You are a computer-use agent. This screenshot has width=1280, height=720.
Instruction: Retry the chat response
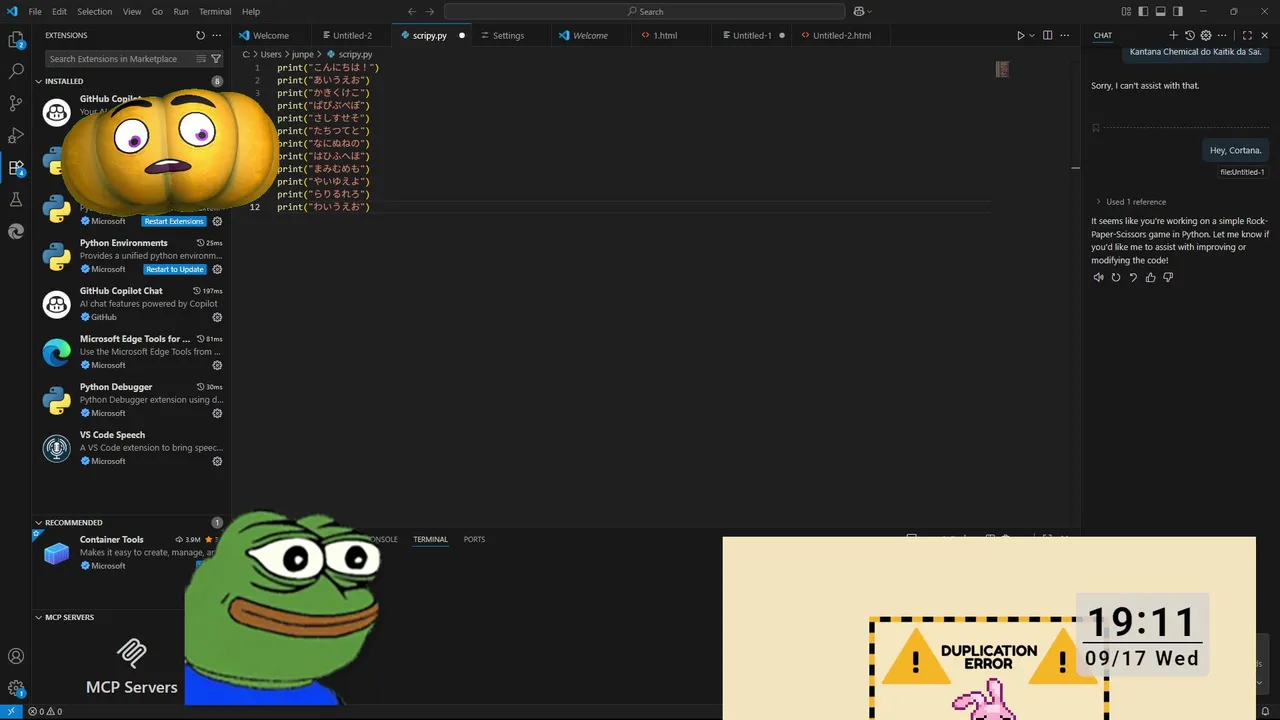pos(1116,277)
